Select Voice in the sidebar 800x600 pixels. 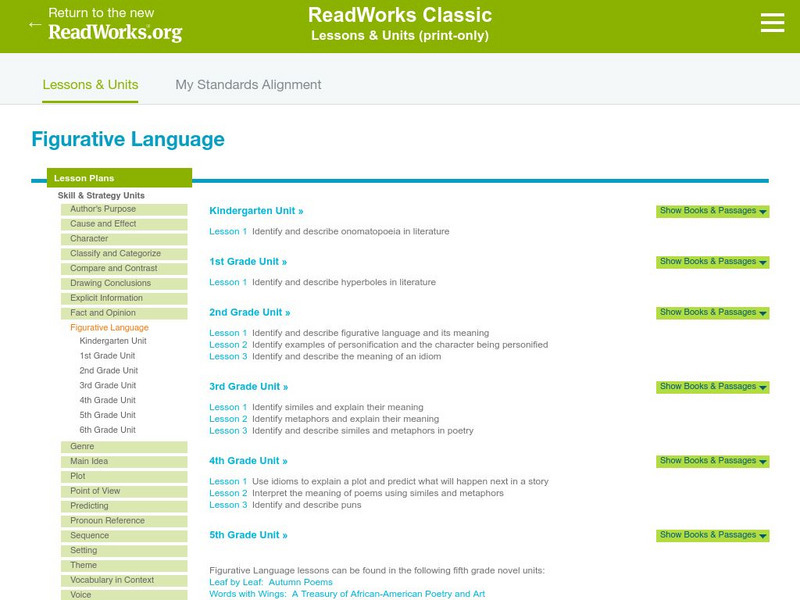124,594
